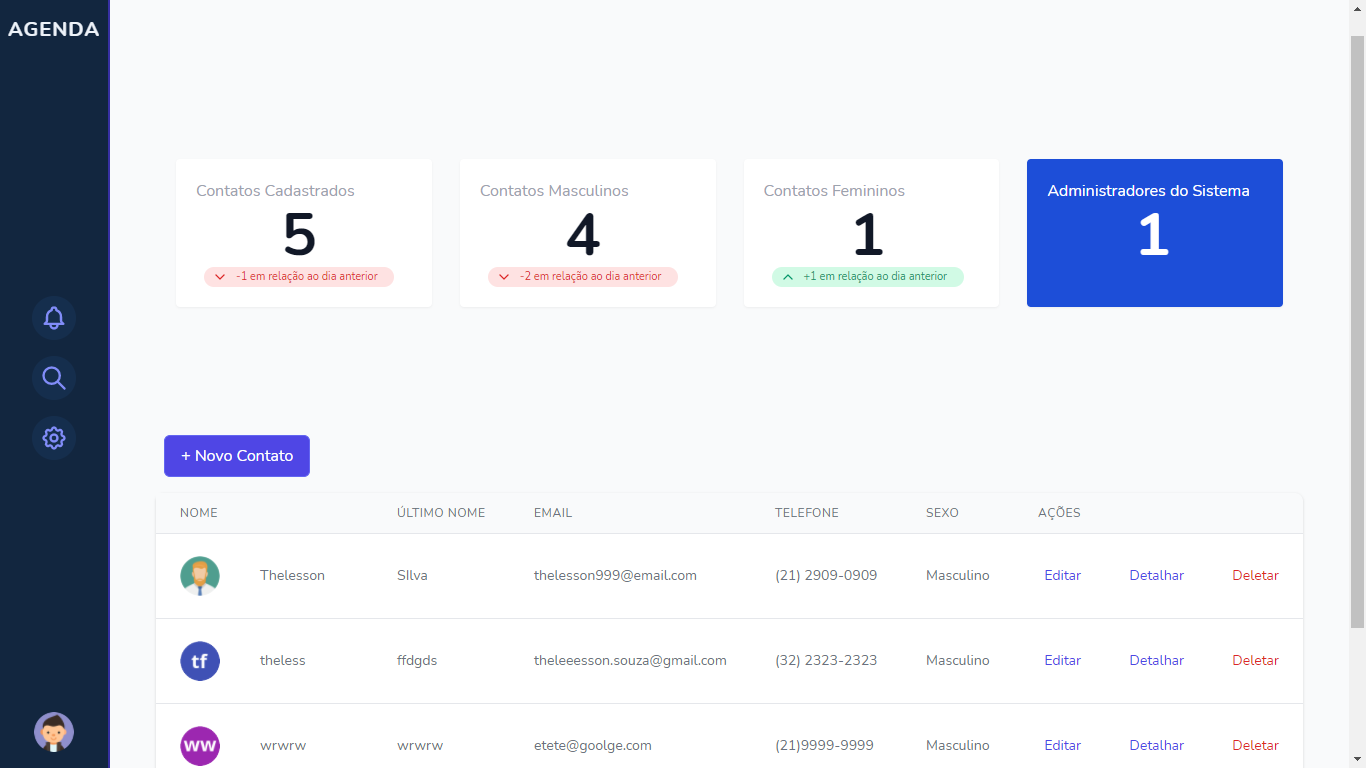
Task: Click the 'tf' avatar circle
Action: coord(200,661)
